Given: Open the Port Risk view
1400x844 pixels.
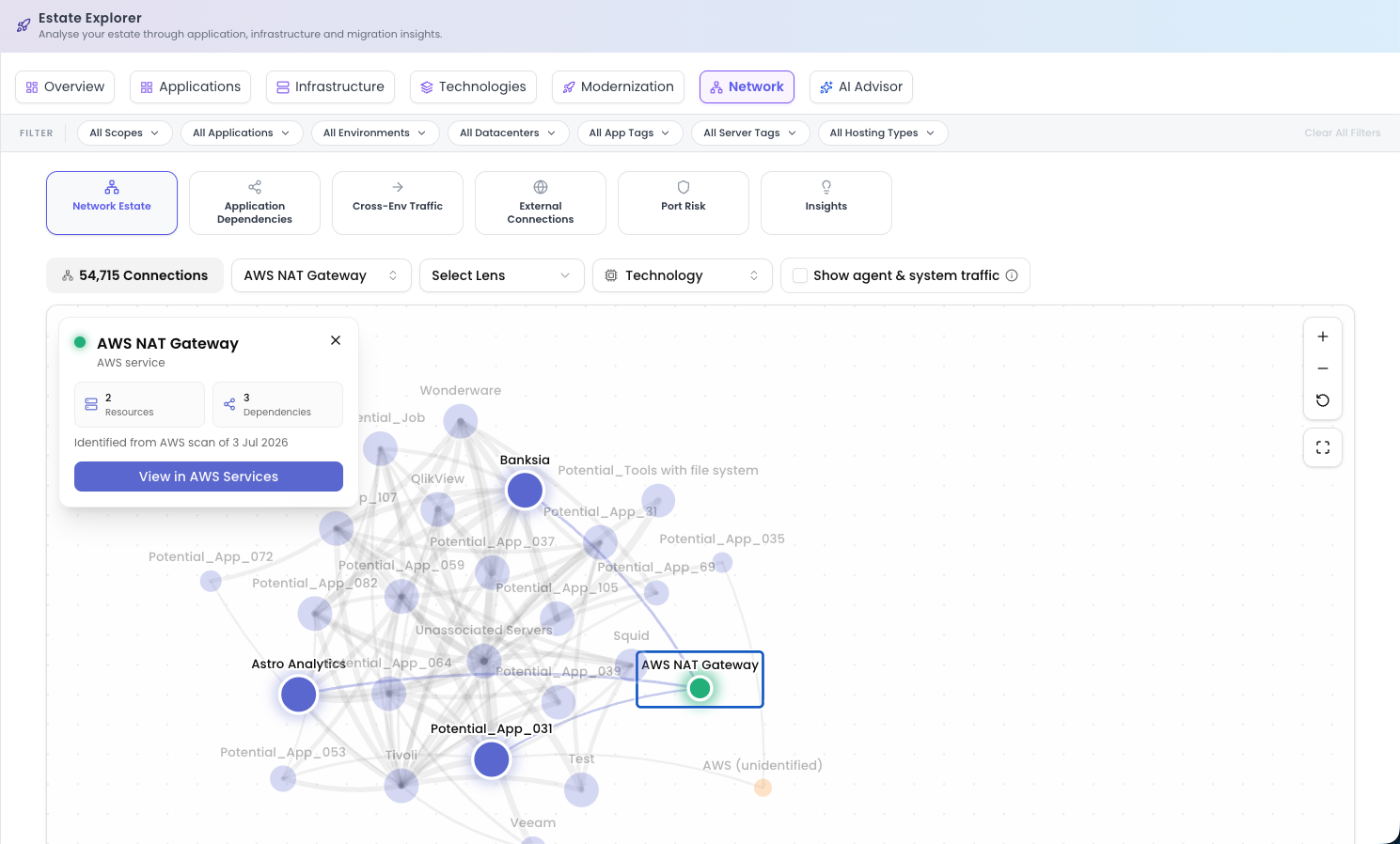Looking at the screenshot, I should coord(684,203).
